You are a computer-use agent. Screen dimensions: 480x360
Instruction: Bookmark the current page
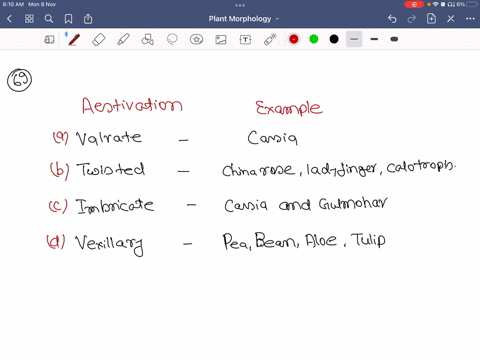[x=68, y=19]
